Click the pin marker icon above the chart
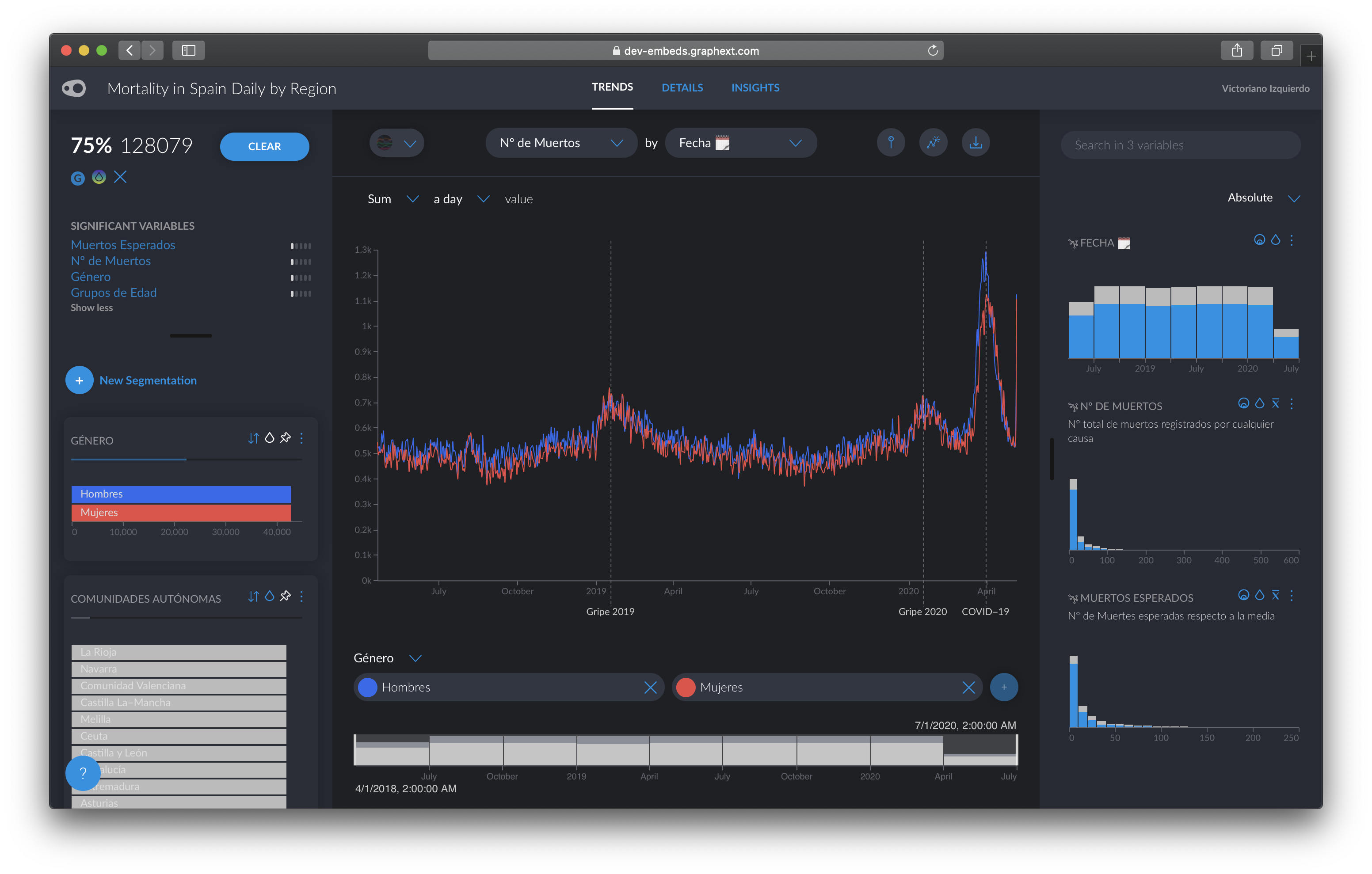The image size is (1372, 874). pos(891,142)
